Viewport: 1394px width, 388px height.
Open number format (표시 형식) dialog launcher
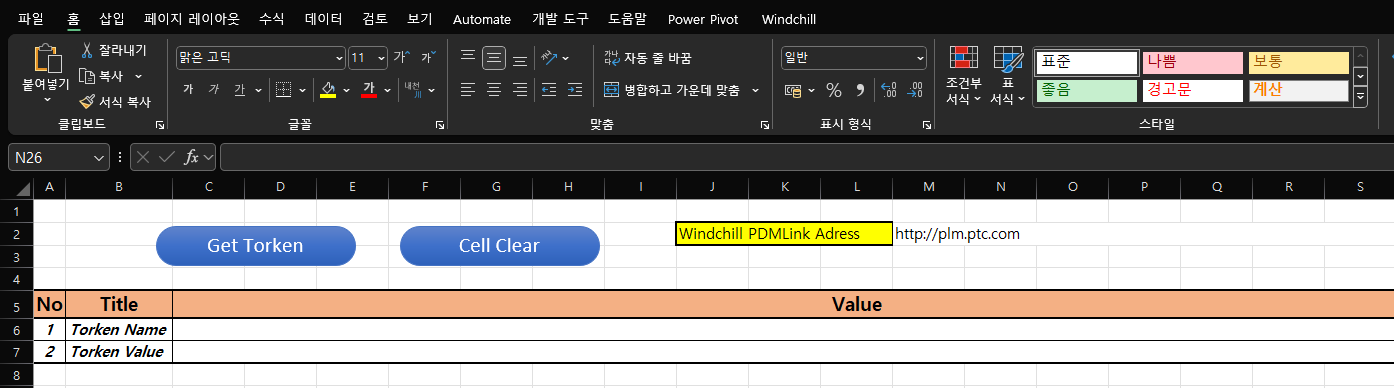[x=928, y=125]
